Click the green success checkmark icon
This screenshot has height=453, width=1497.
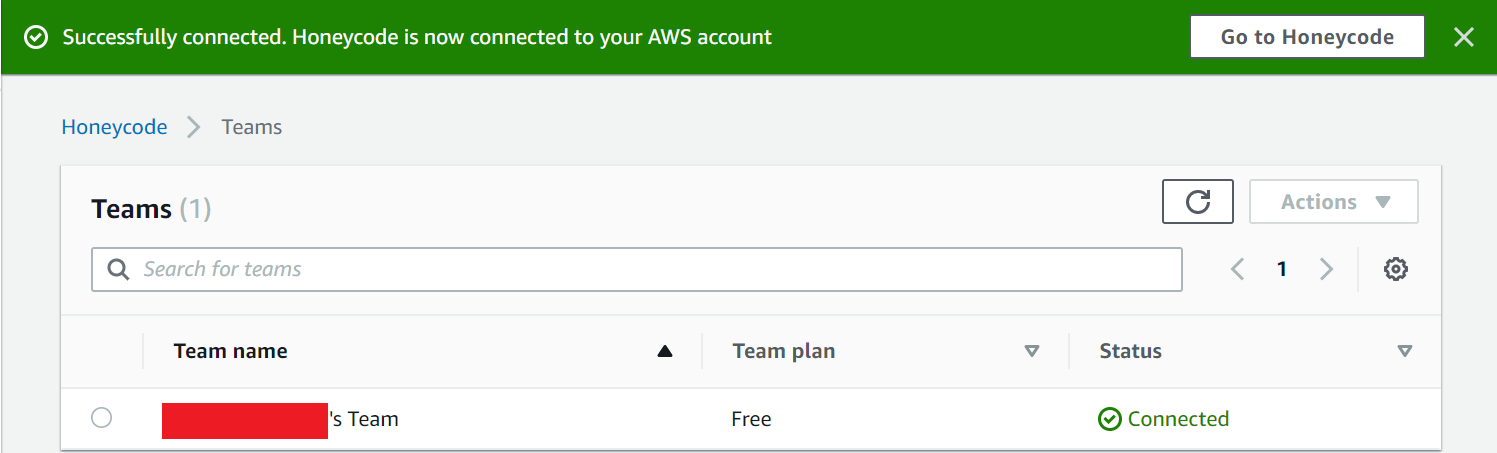36,38
